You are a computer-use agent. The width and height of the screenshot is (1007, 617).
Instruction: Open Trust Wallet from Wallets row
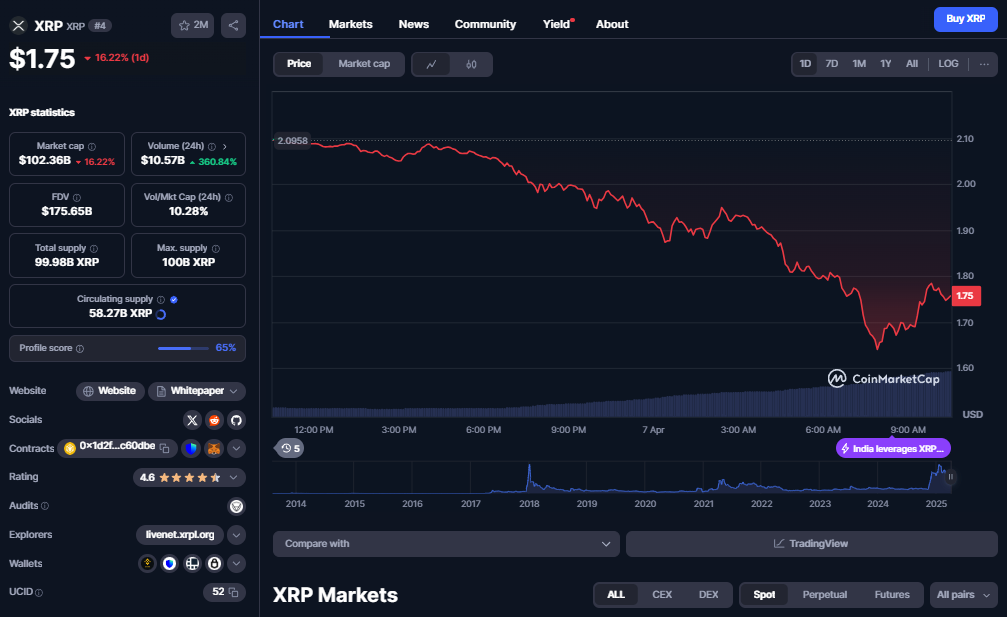(x=171, y=563)
